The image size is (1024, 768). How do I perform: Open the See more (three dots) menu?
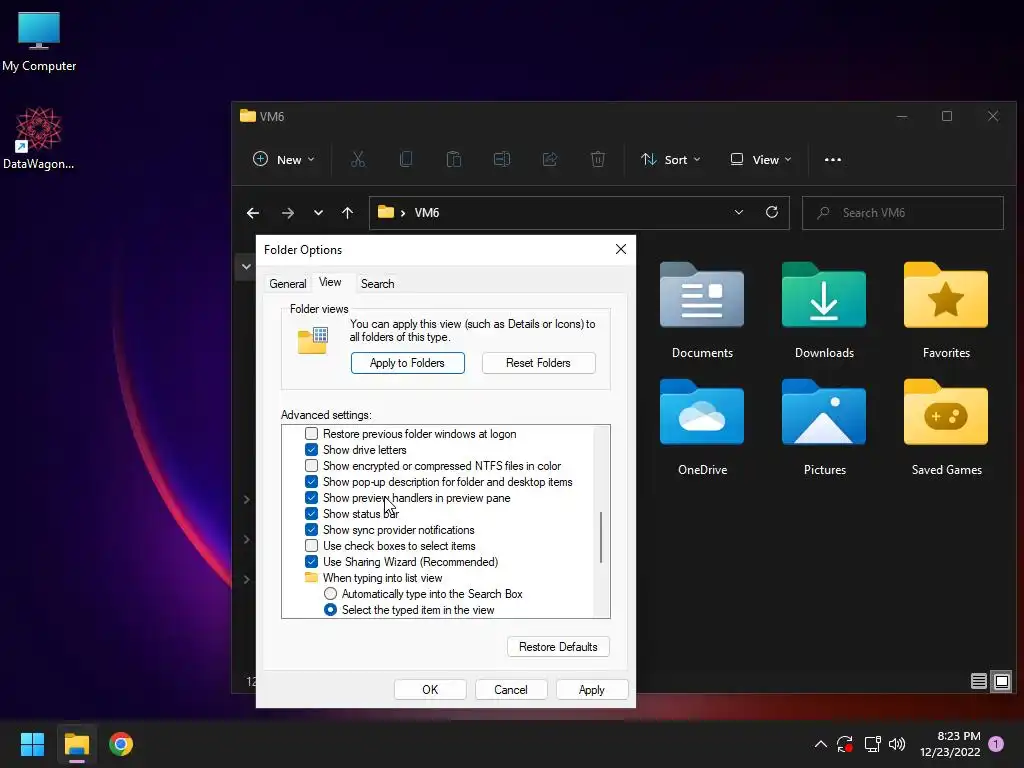point(833,159)
